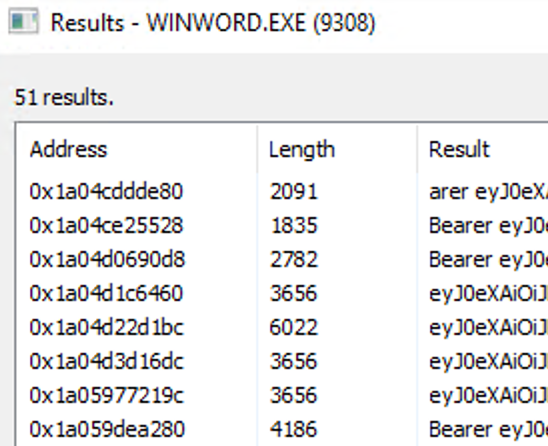The image size is (548, 446).
Task: Click length value 2782
Action: pyautogui.click(x=294, y=259)
